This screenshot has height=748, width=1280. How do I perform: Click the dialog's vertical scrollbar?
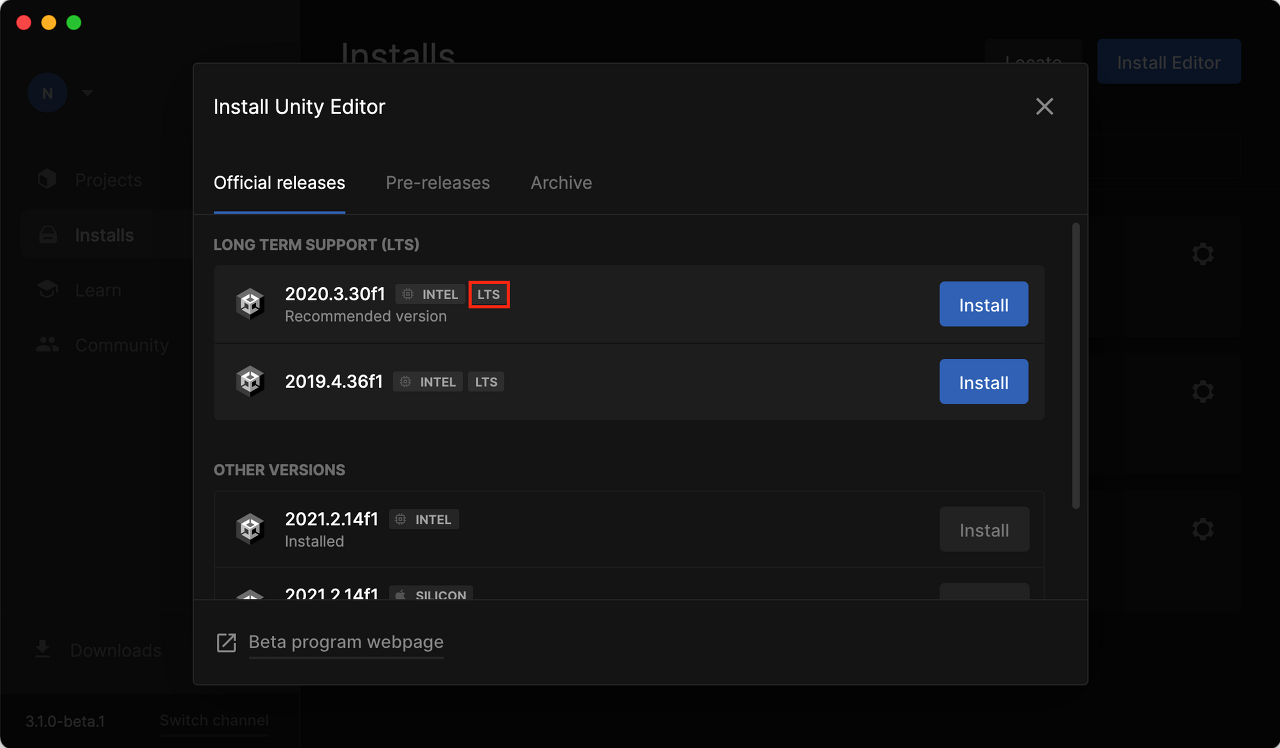1076,365
